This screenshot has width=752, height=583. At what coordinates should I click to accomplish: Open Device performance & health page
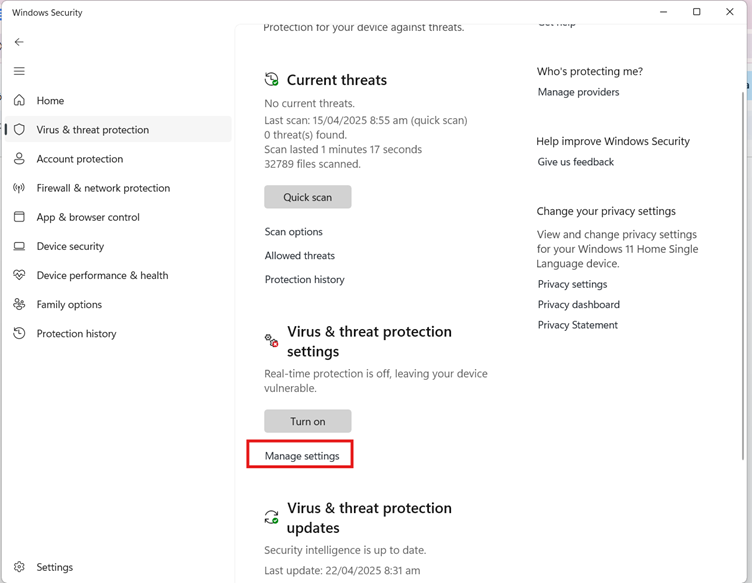pos(118,275)
